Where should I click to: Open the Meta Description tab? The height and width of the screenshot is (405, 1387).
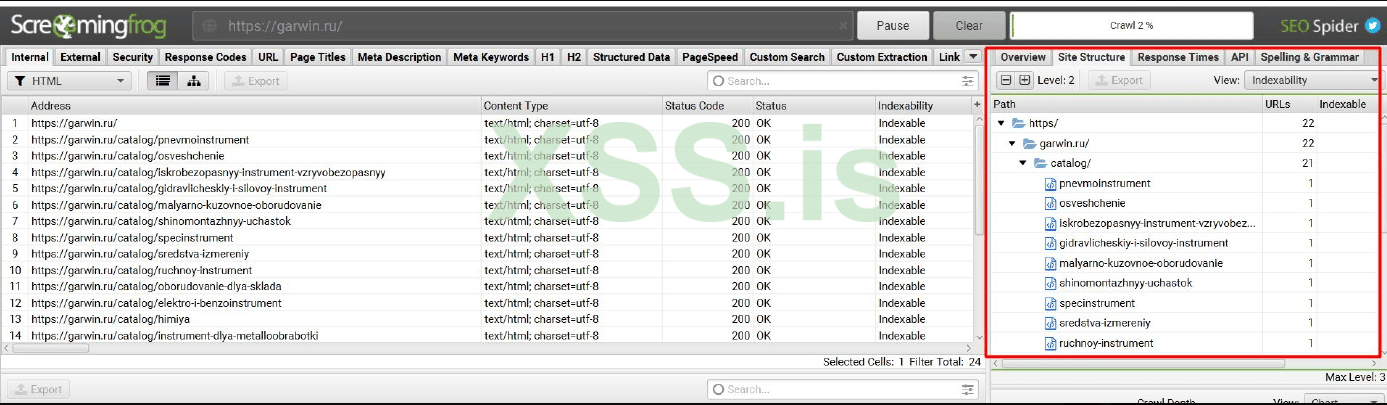click(399, 57)
